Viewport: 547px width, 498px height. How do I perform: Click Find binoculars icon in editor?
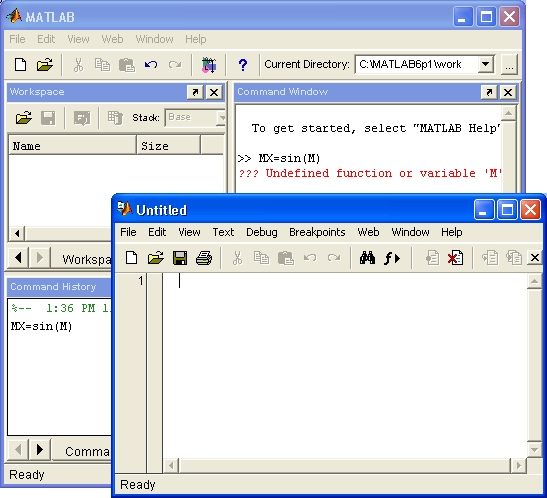pos(367,258)
